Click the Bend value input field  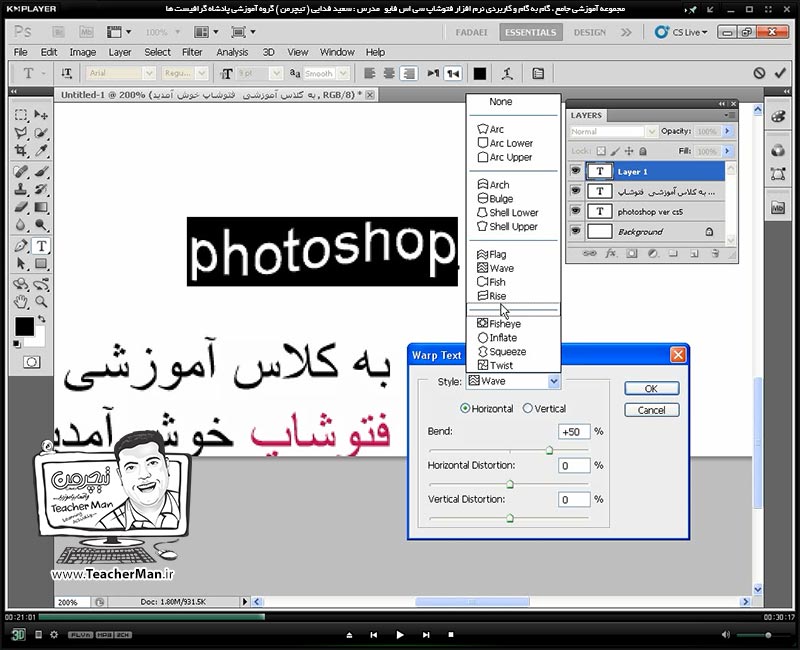click(x=574, y=432)
